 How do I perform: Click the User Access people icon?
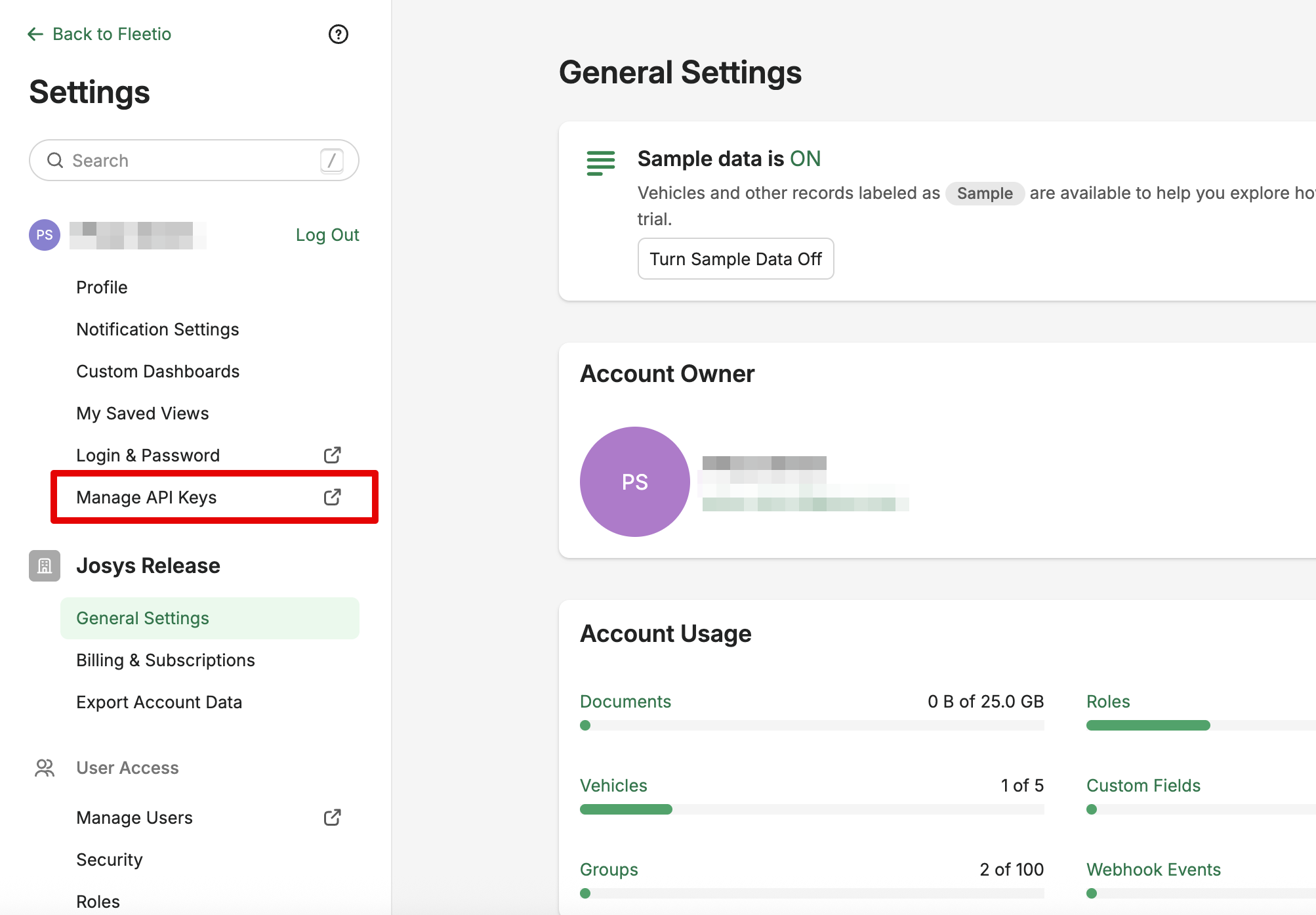[x=45, y=768]
